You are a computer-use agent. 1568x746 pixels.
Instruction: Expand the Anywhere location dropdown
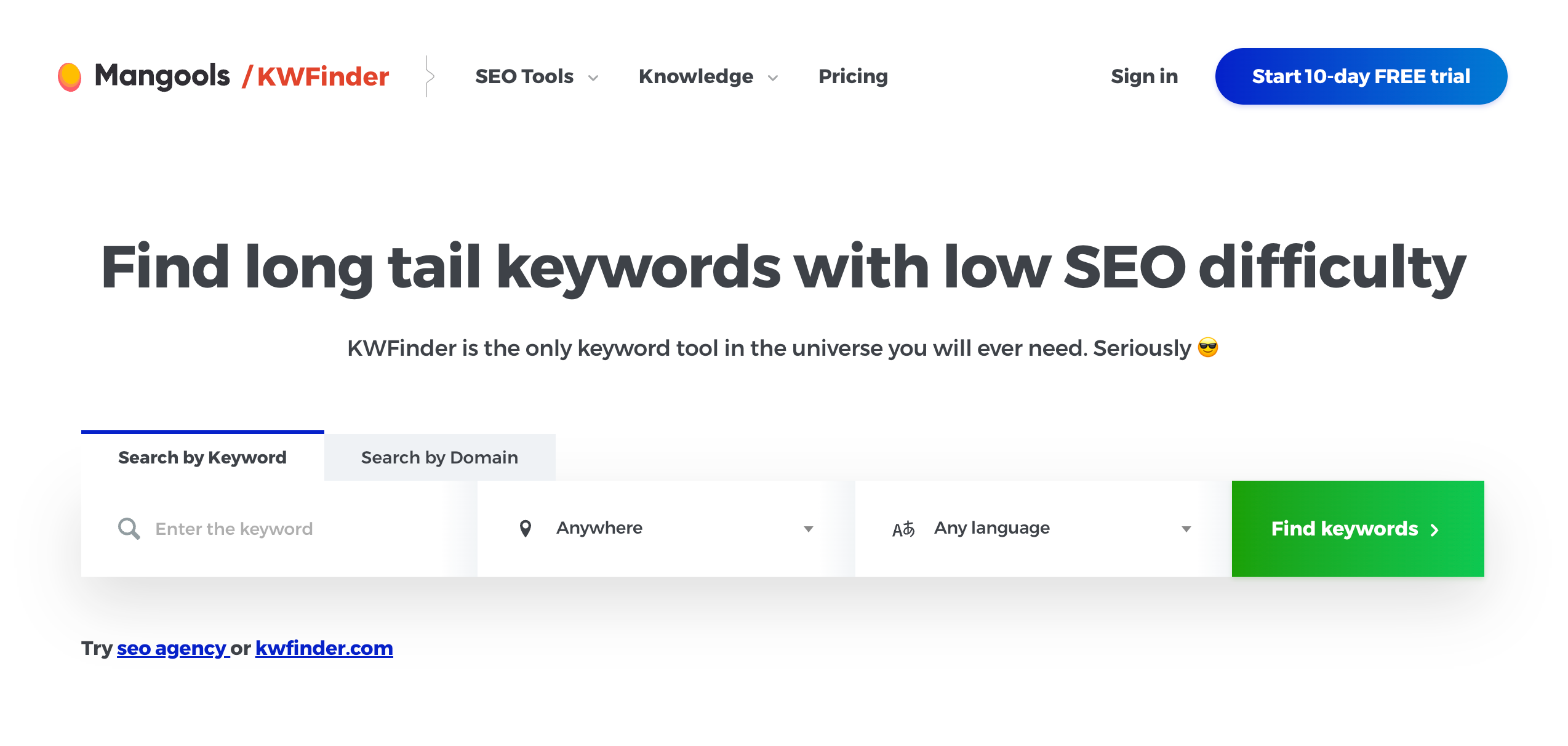pyautogui.click(x=810, y=528)
